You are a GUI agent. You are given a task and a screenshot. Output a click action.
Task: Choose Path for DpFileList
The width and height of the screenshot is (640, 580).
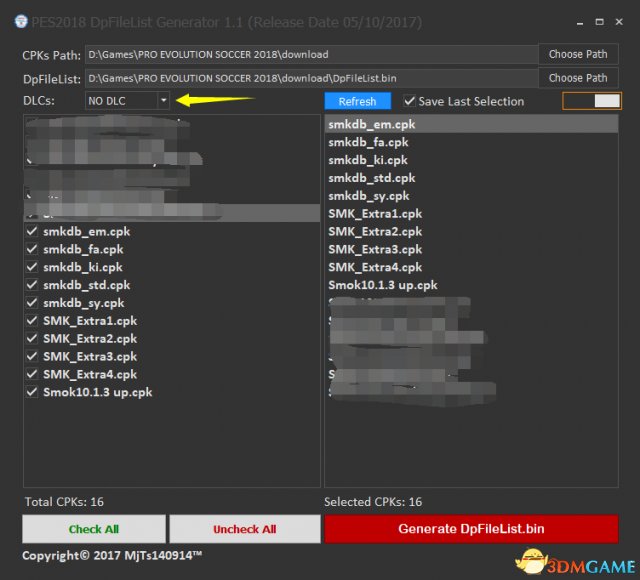point(578,78)
